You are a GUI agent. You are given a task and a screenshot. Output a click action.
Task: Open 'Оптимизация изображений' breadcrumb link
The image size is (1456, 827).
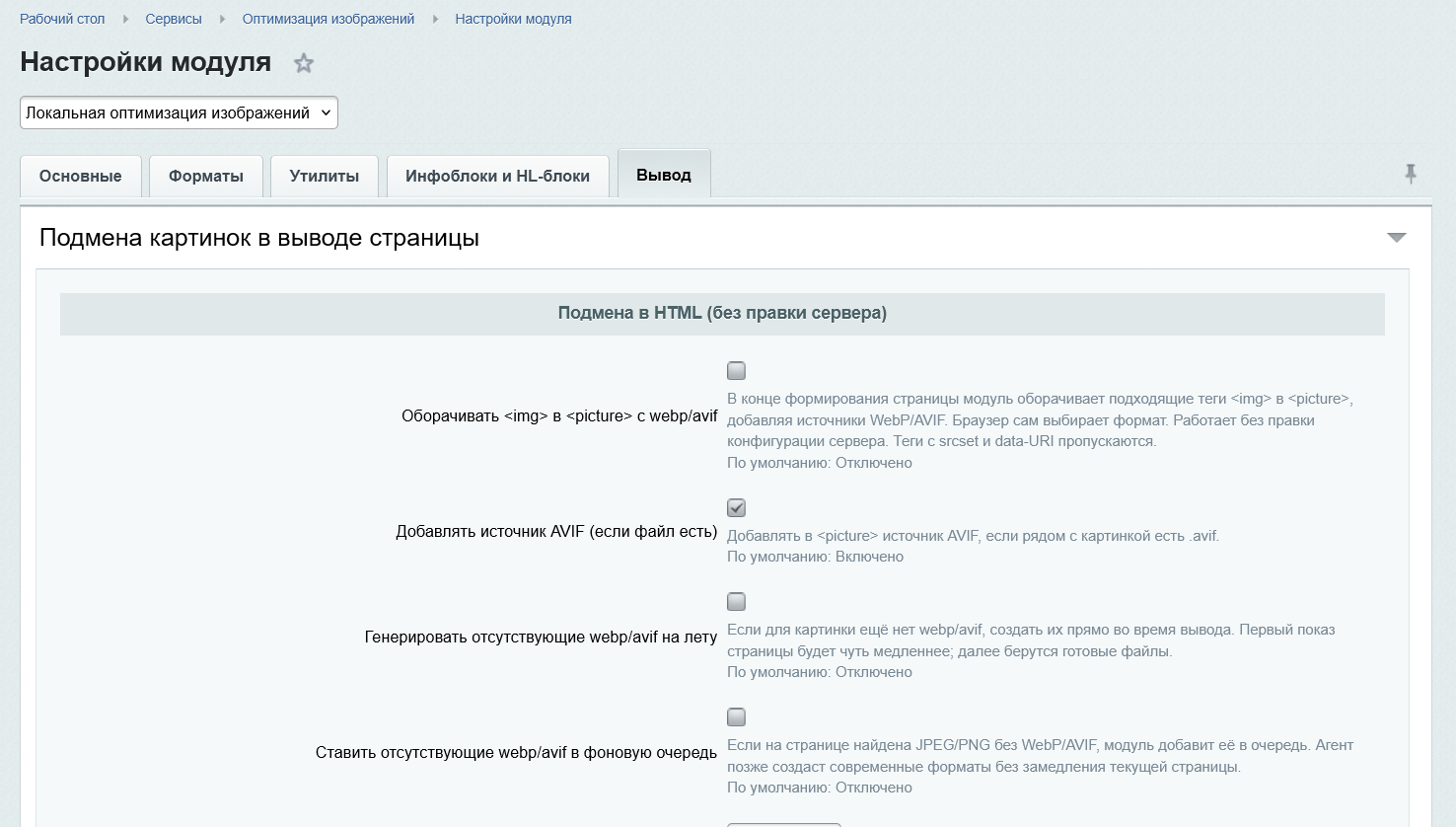click(x=328, y=19)
